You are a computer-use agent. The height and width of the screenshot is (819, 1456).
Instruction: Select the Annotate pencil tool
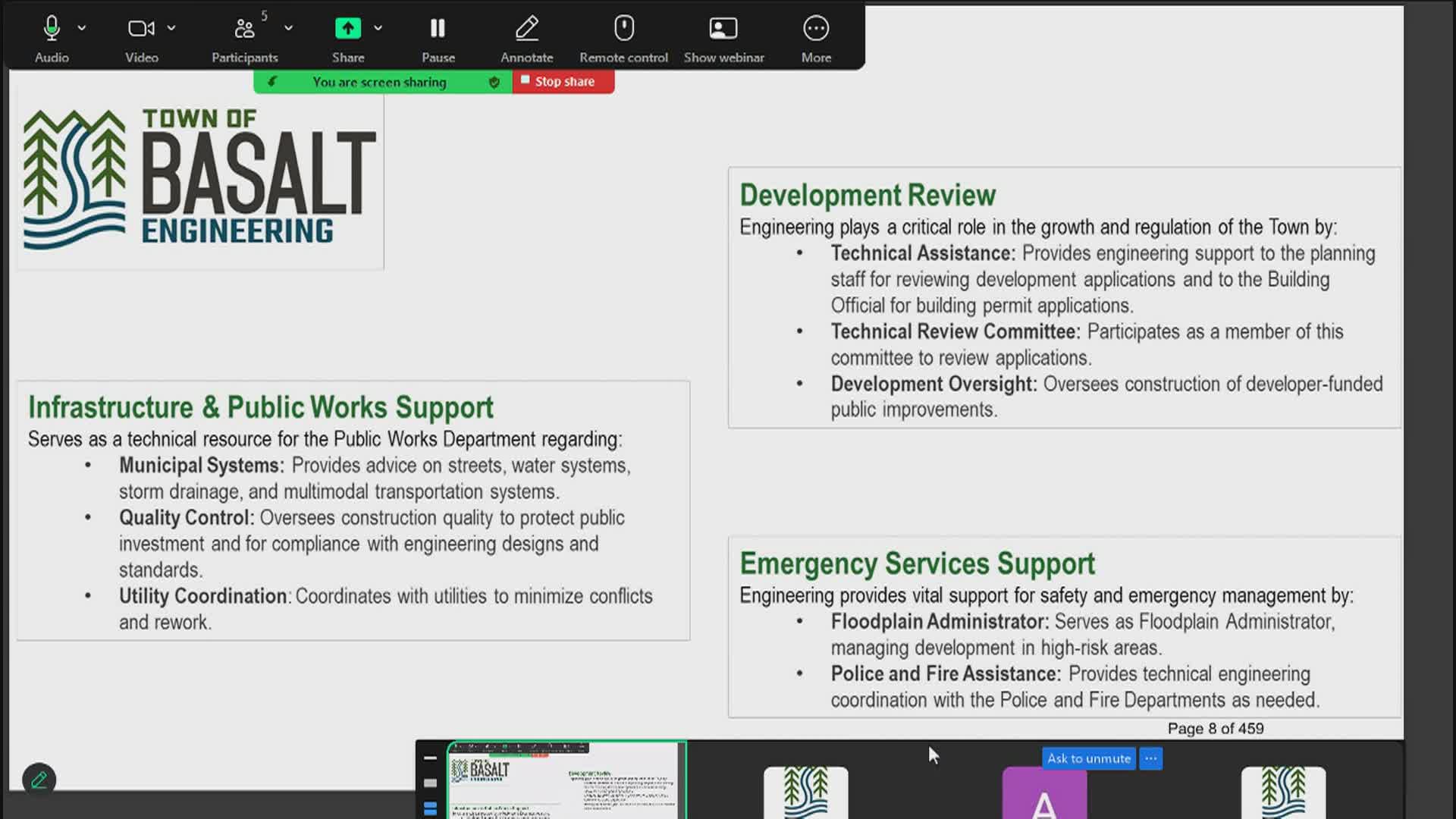527,29
